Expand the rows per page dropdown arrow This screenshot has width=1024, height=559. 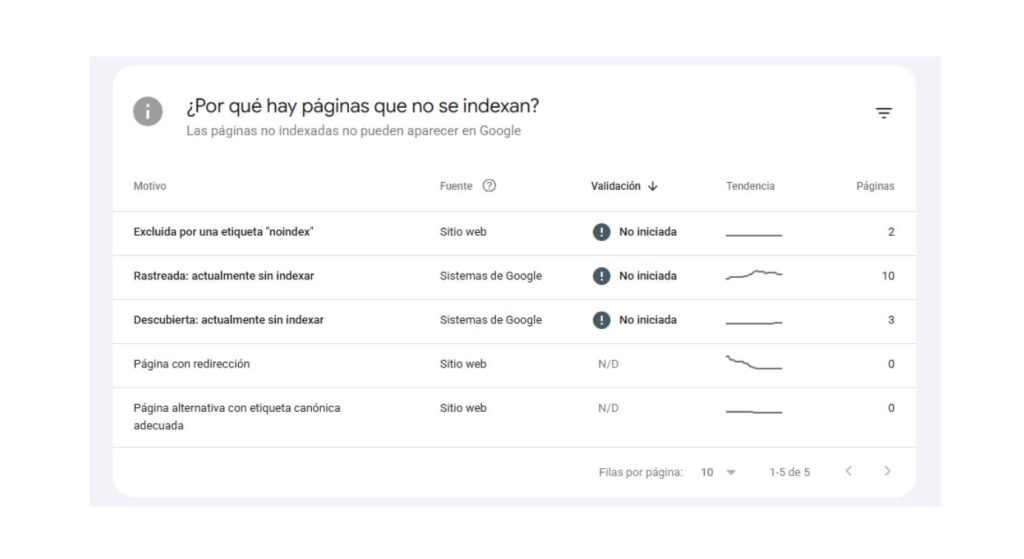(731, 472)
